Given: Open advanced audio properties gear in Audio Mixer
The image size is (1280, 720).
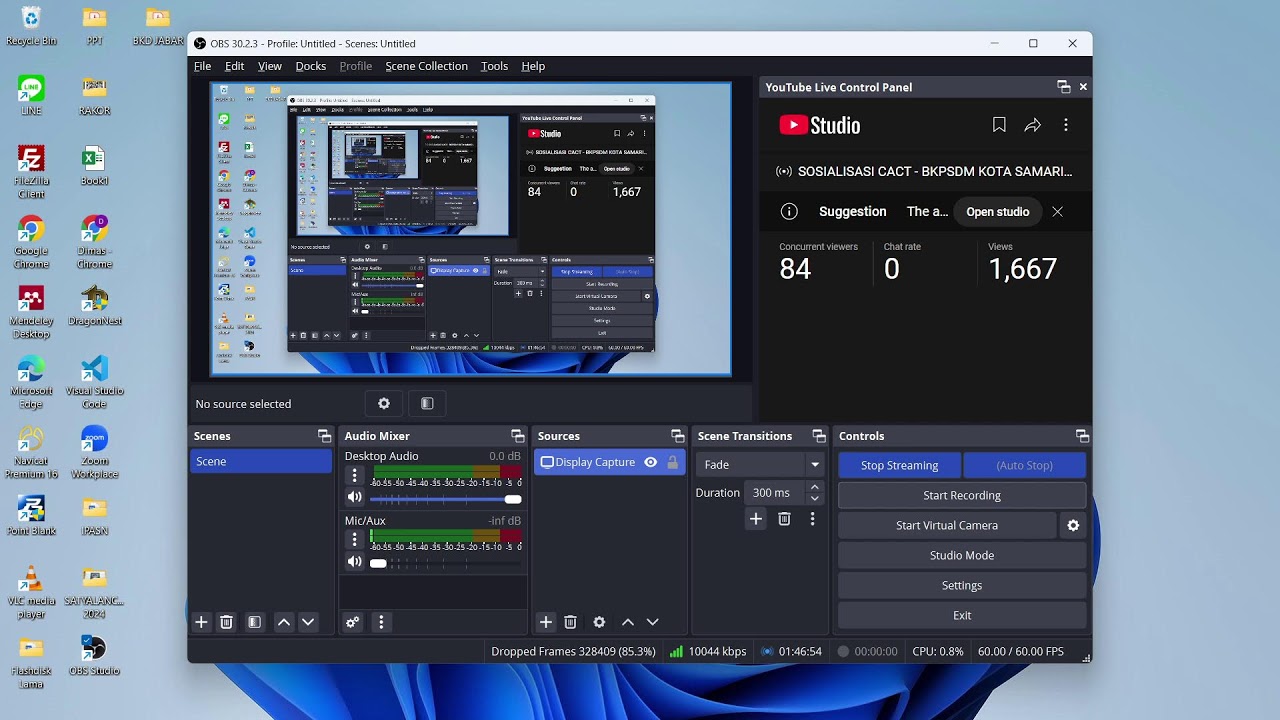Looking at the screenshot, I should pyautogui.click(x=353, y=622).
